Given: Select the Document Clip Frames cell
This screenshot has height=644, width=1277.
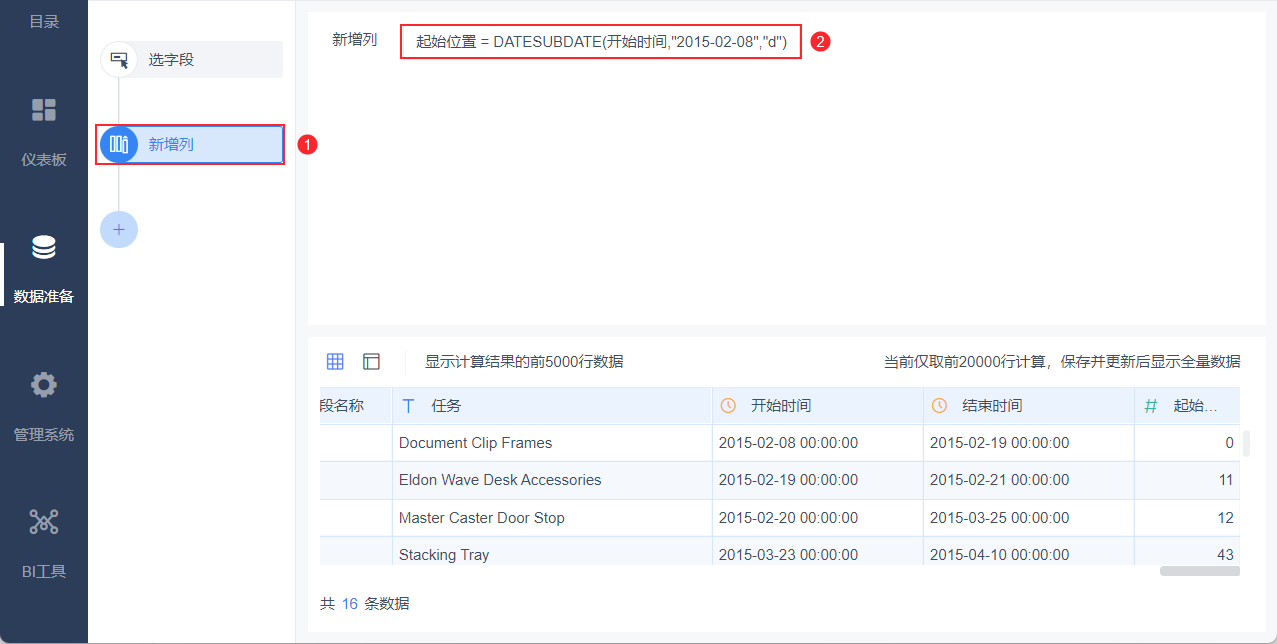Looking at the screenshot, I should [552, 443].
